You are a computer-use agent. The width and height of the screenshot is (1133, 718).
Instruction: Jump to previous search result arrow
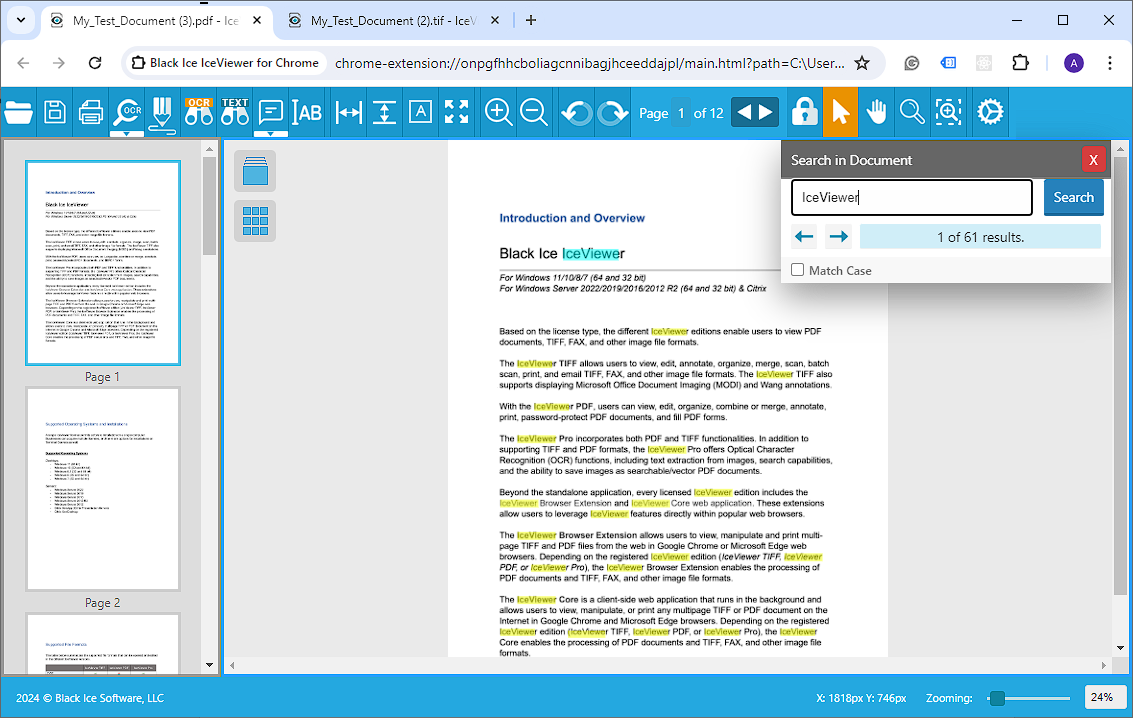(x=804, y=237)
